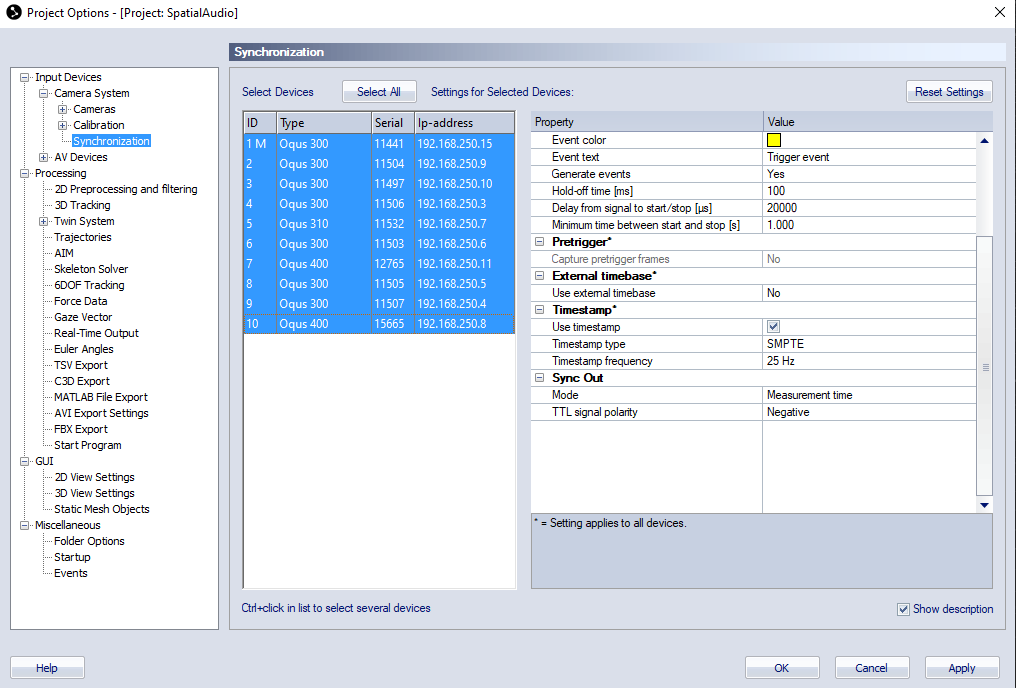
Task: Collapse the Miscellaneous tree node
Action: point(25,525)
